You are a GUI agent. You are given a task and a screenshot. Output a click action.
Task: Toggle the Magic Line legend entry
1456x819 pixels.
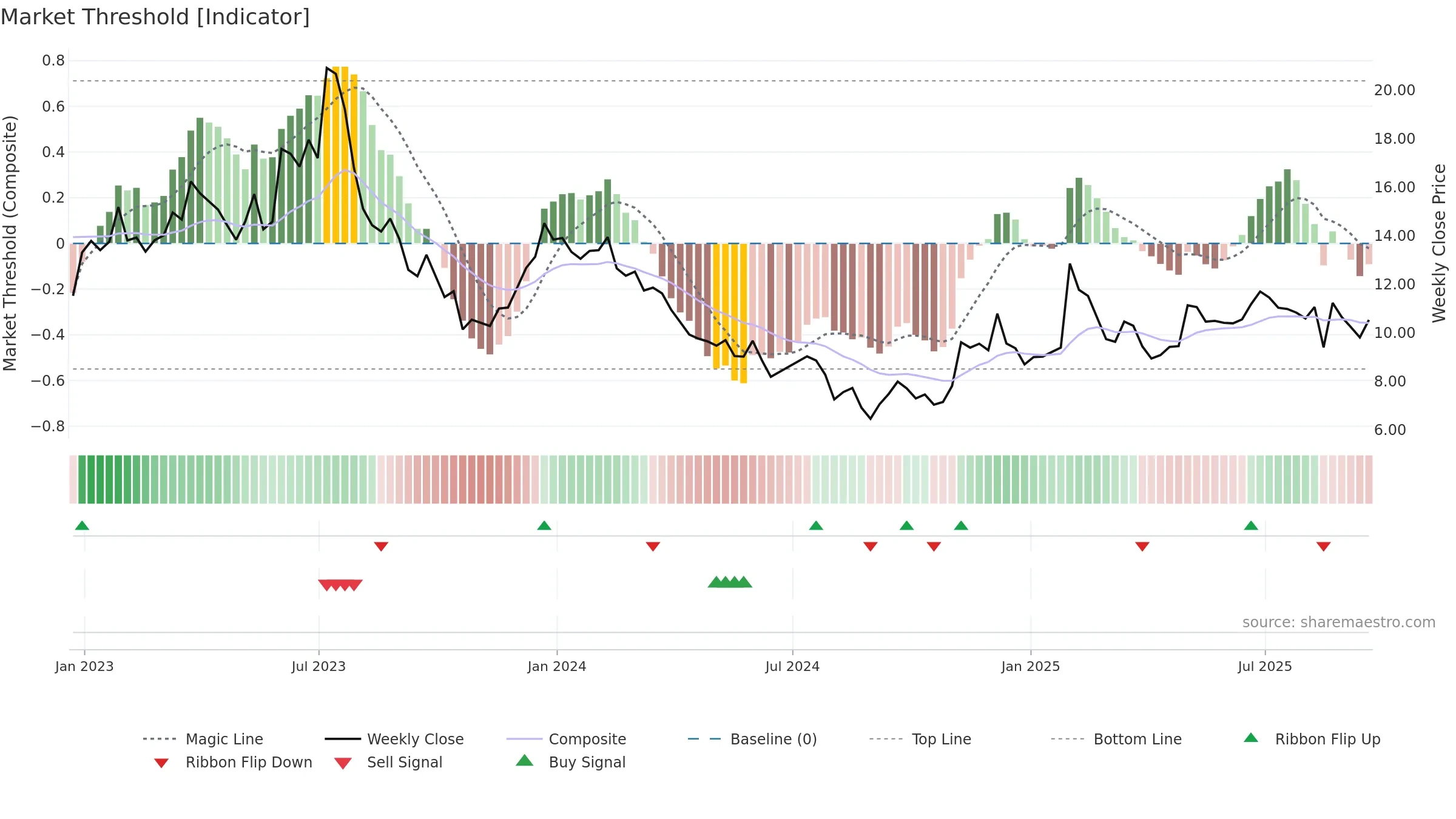[203, 739]
